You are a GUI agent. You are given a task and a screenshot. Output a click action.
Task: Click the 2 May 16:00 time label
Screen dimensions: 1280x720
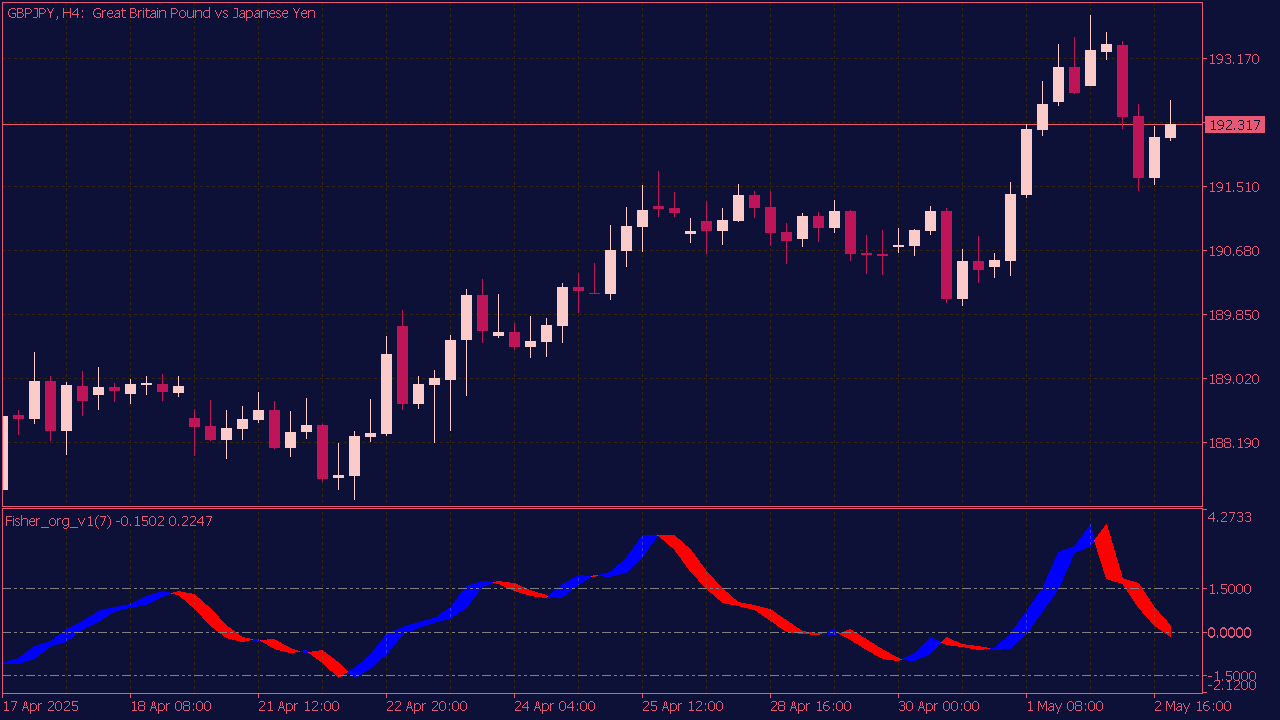coord(1191,706)
